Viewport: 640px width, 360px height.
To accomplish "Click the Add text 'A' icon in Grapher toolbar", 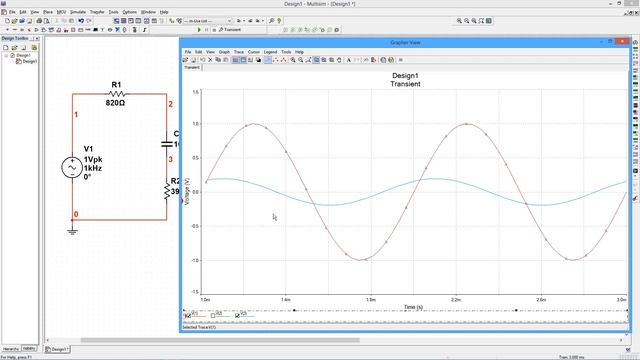I will click(x=349, y=60).
